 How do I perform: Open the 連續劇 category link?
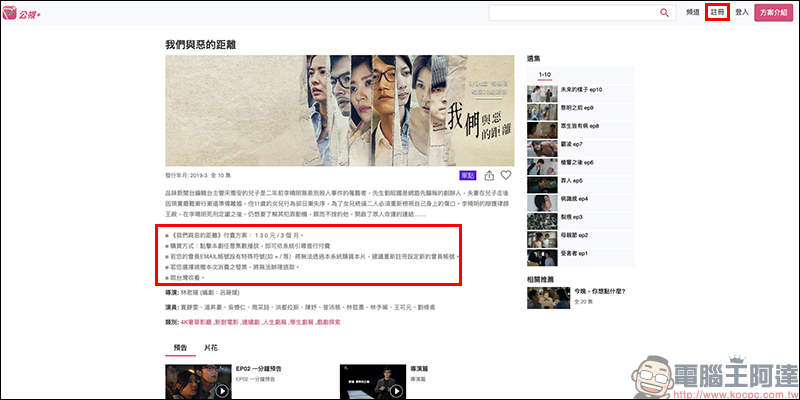pyautogui.click(x=249, y=322)
